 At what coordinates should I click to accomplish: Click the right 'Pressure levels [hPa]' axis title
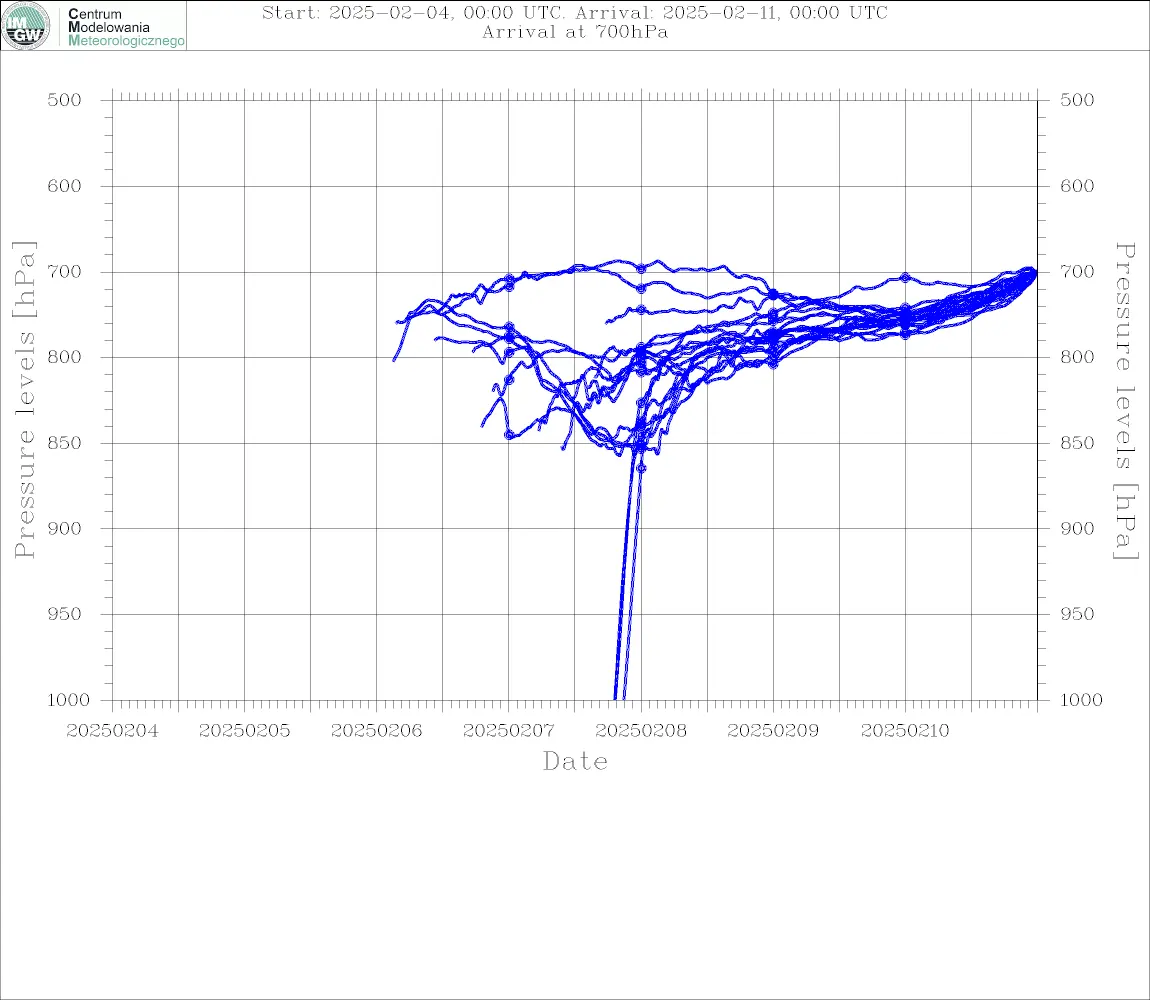(x=1126, y=401)
